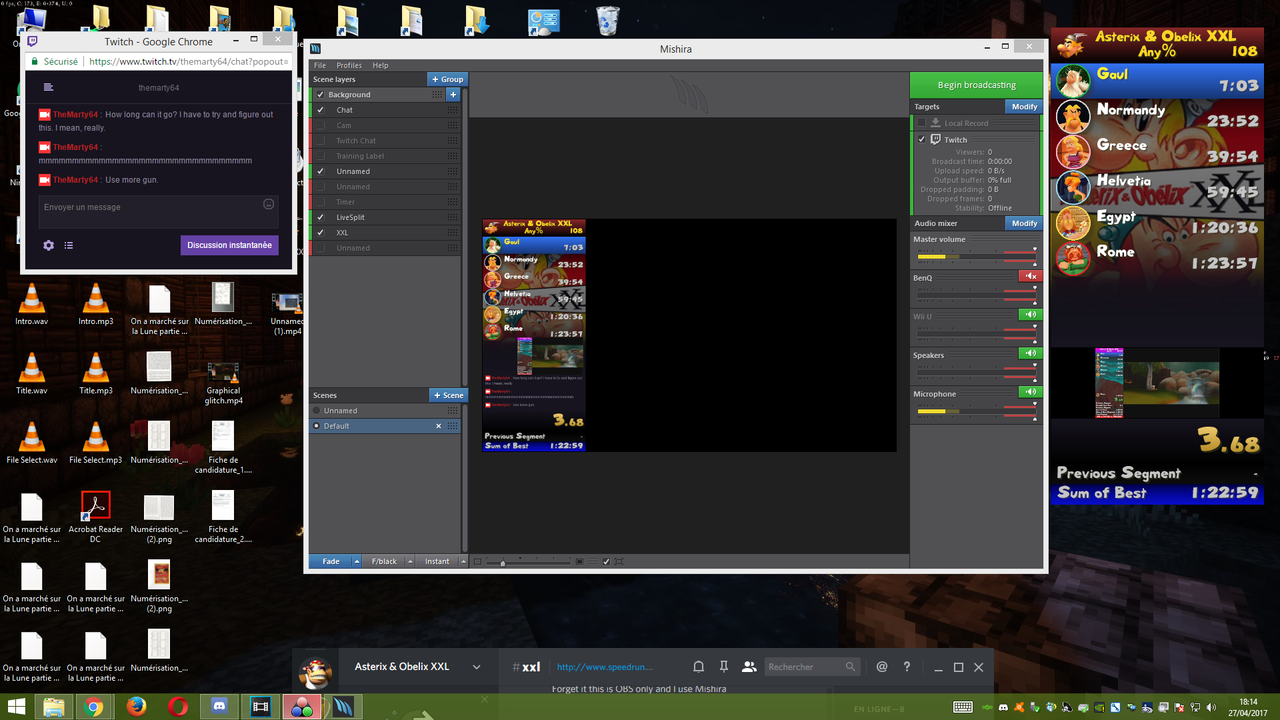Image resolution: width=1280 pixels, height=720 pixels.
Task: Enable the Local Record target checkbox
Action: [x=922, y=123]
